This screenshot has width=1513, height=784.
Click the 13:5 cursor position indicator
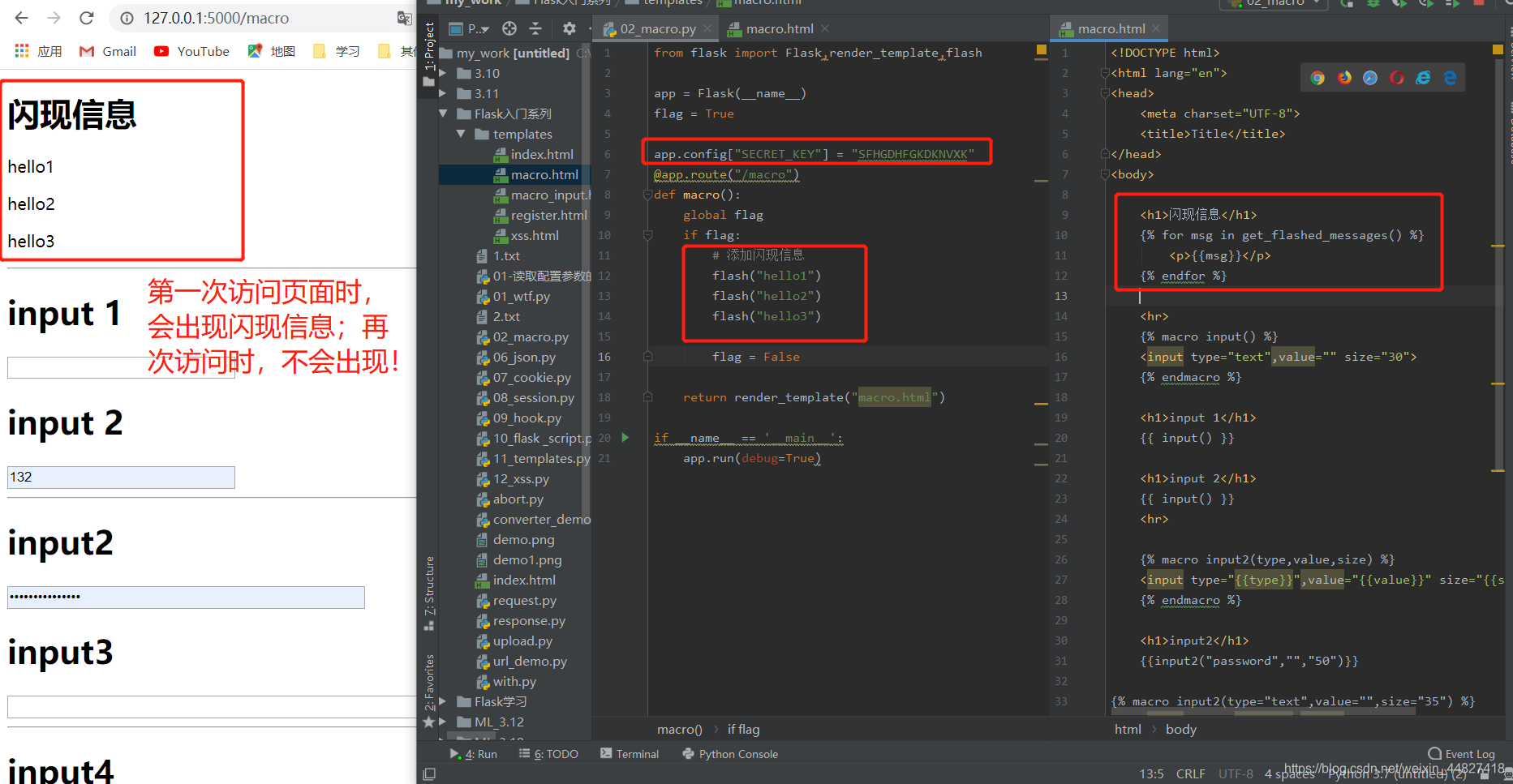(x=1151, y=773)
